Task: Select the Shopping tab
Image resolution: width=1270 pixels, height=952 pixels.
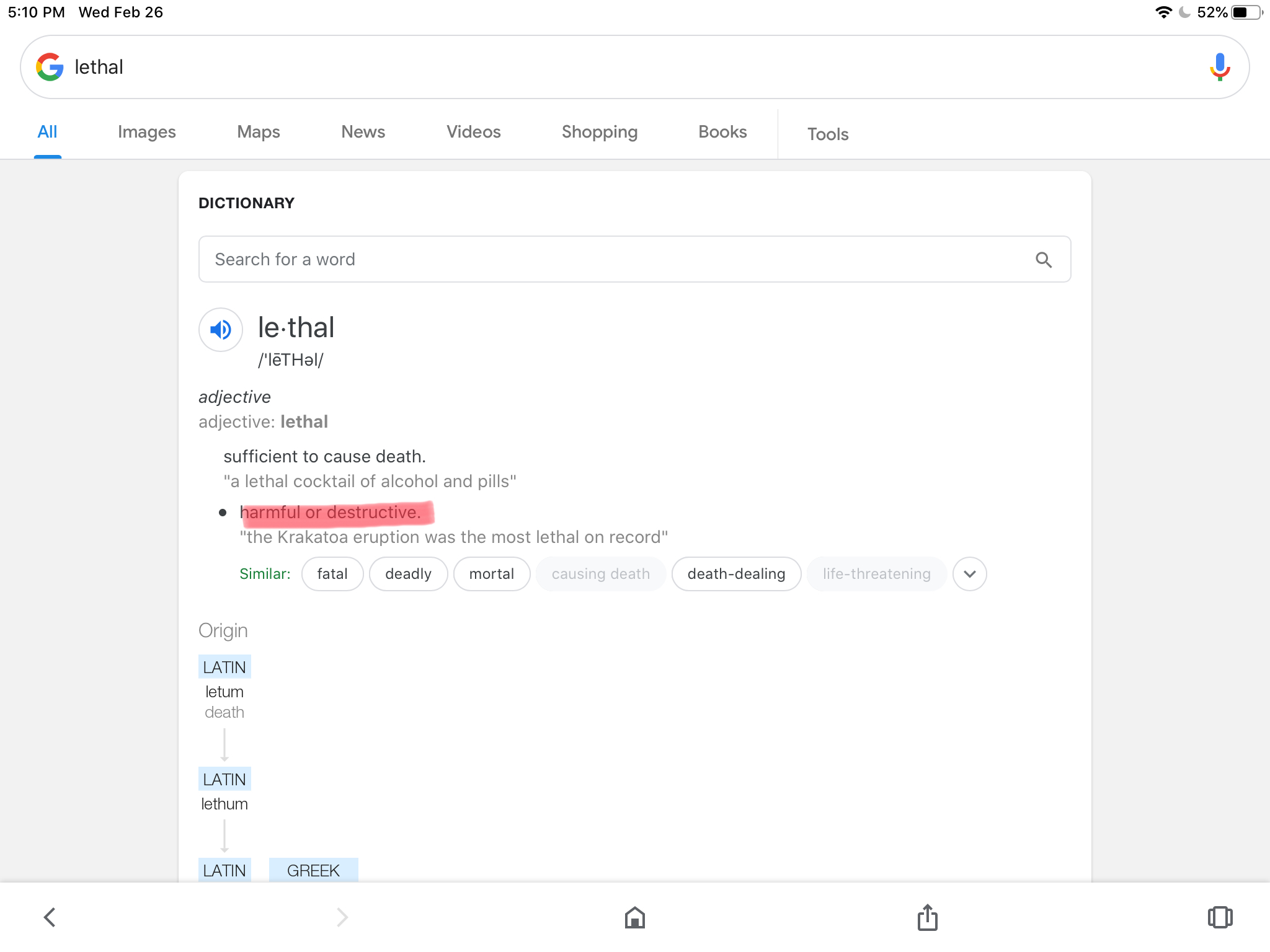Action: click(600, 132)
